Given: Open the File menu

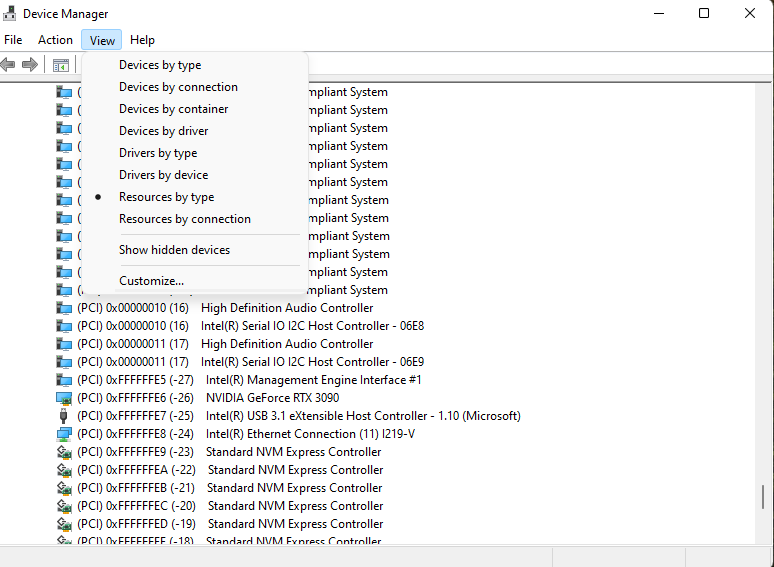Looking at the screenshot, I should pos(13,40).
